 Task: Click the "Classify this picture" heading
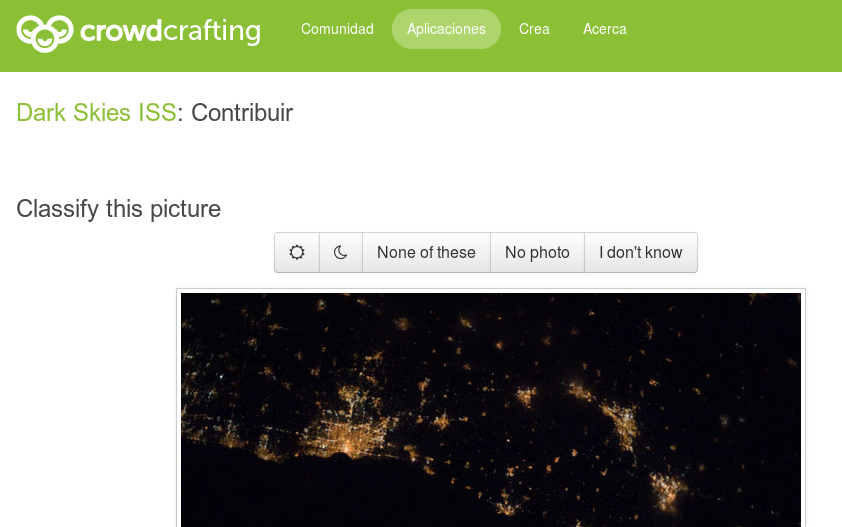[119, 209]
